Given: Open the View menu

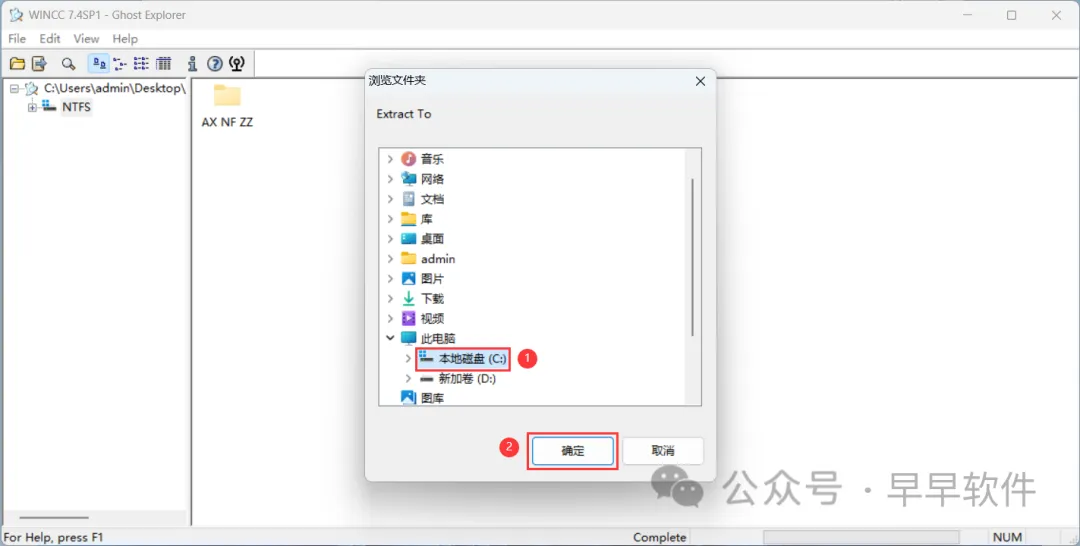Looking at the screenshot, I should [86, 39].
